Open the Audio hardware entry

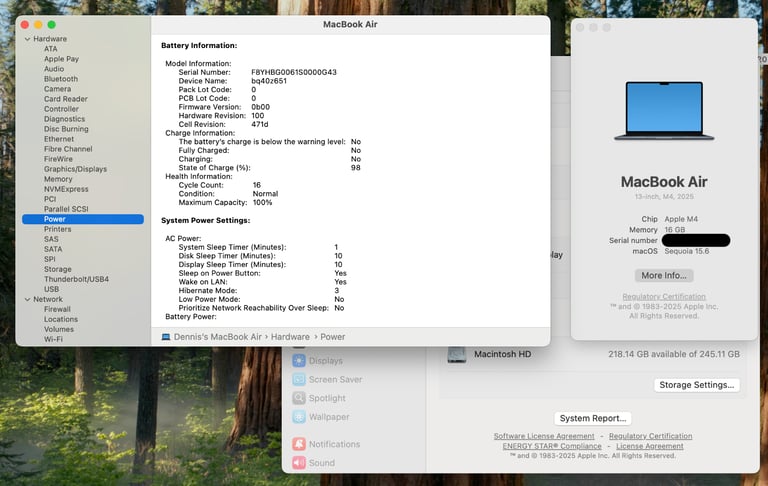click(54, 69)
